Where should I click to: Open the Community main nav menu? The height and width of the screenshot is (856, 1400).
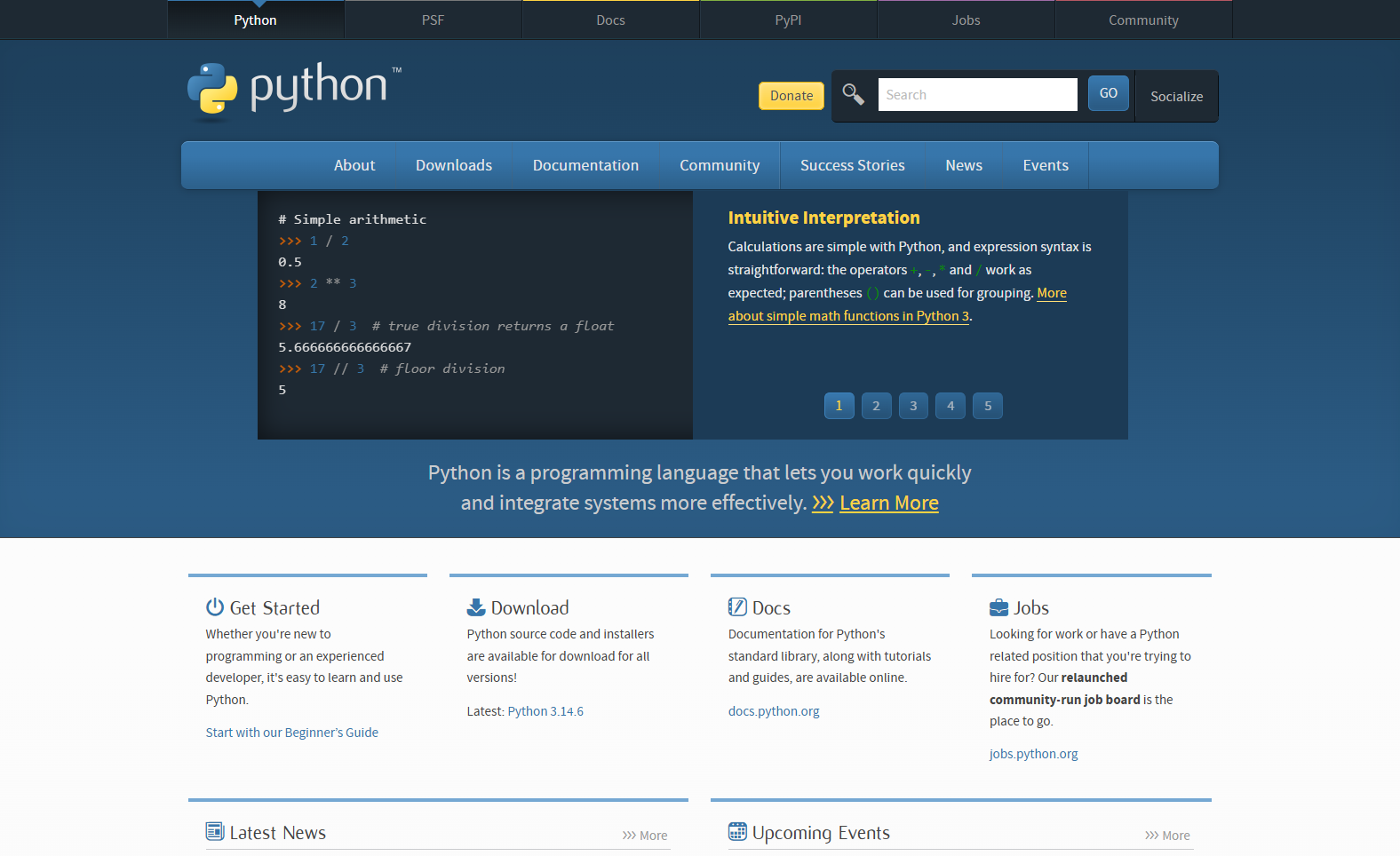point(720,165)
